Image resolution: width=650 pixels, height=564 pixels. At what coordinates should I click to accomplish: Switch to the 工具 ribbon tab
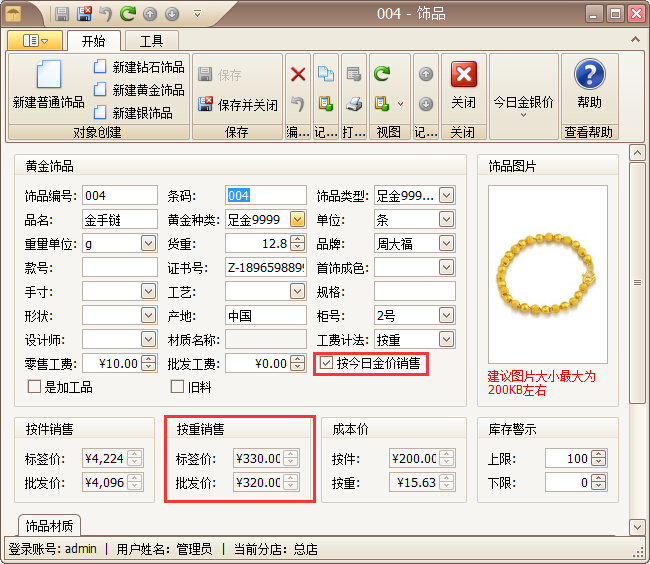(x=151, y=41)
